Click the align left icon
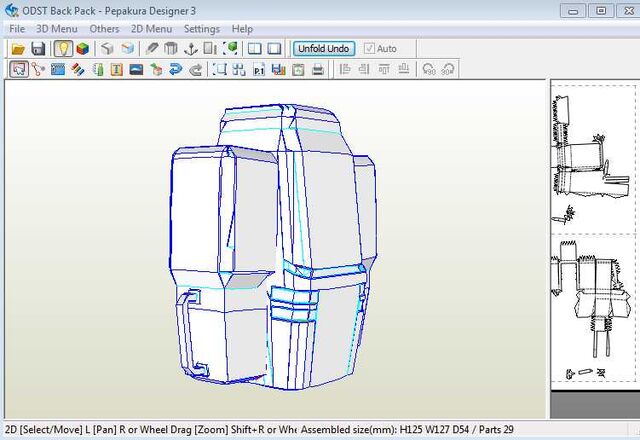Viewport: 640px width, 440px height. click(345, 69)
